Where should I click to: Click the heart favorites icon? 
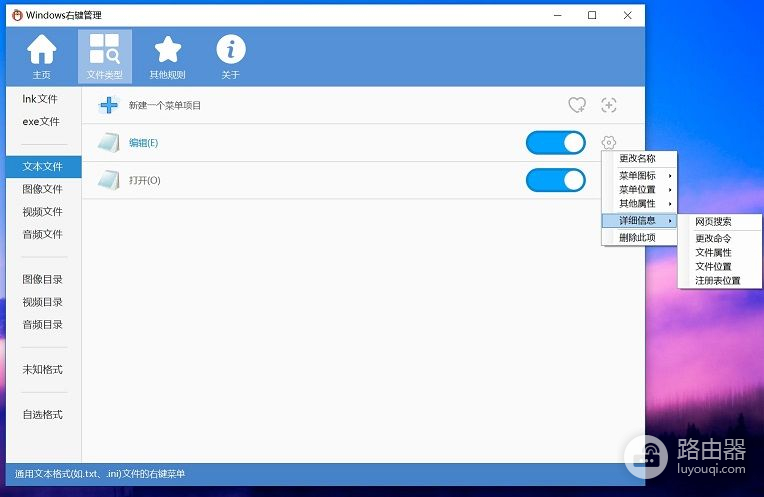[577, 105]
